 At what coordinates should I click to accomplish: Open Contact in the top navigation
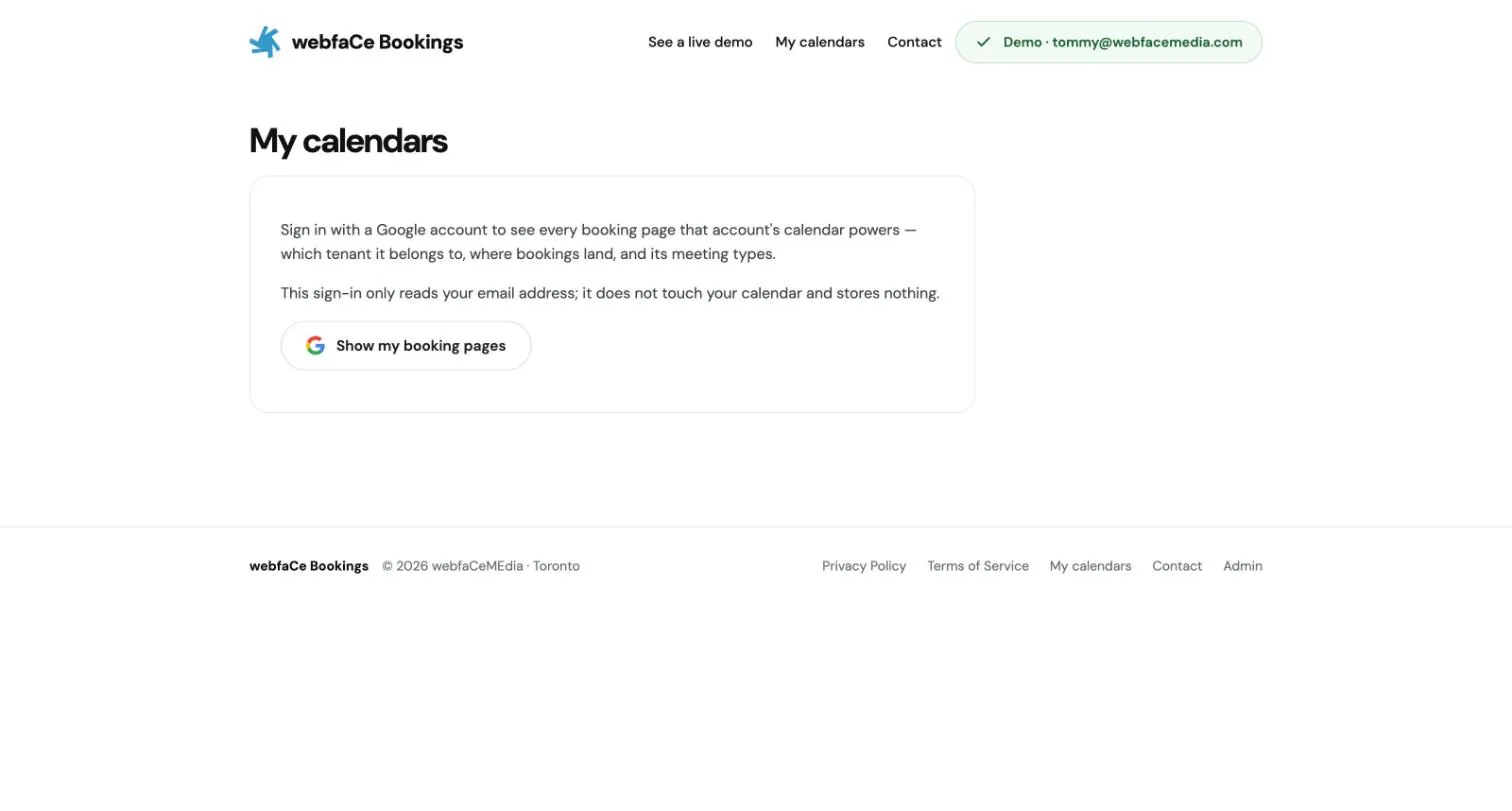914,42
